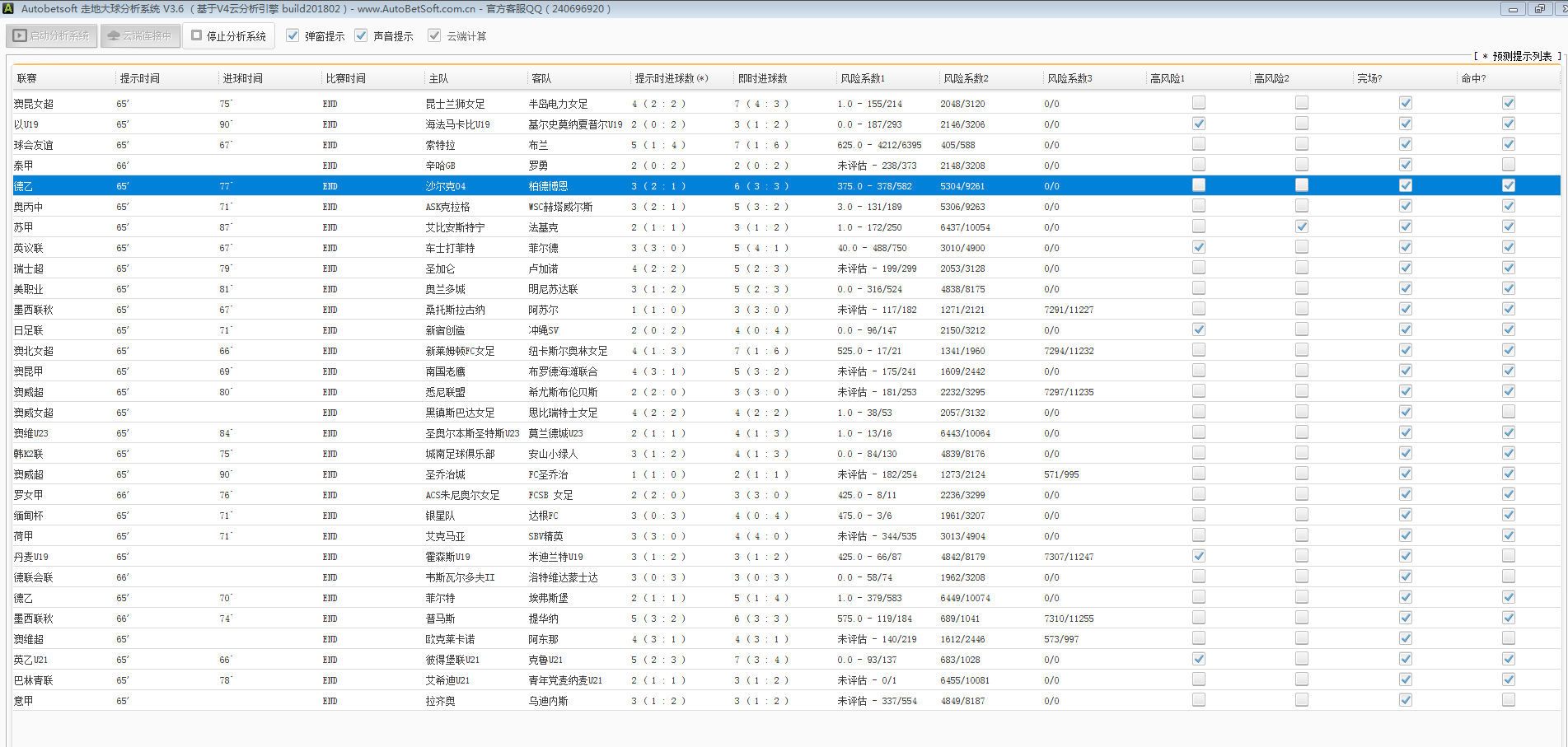Screen dimensions: 1568x747
Task: Click the restore window button in the title bar
Action: [1539, 9]
